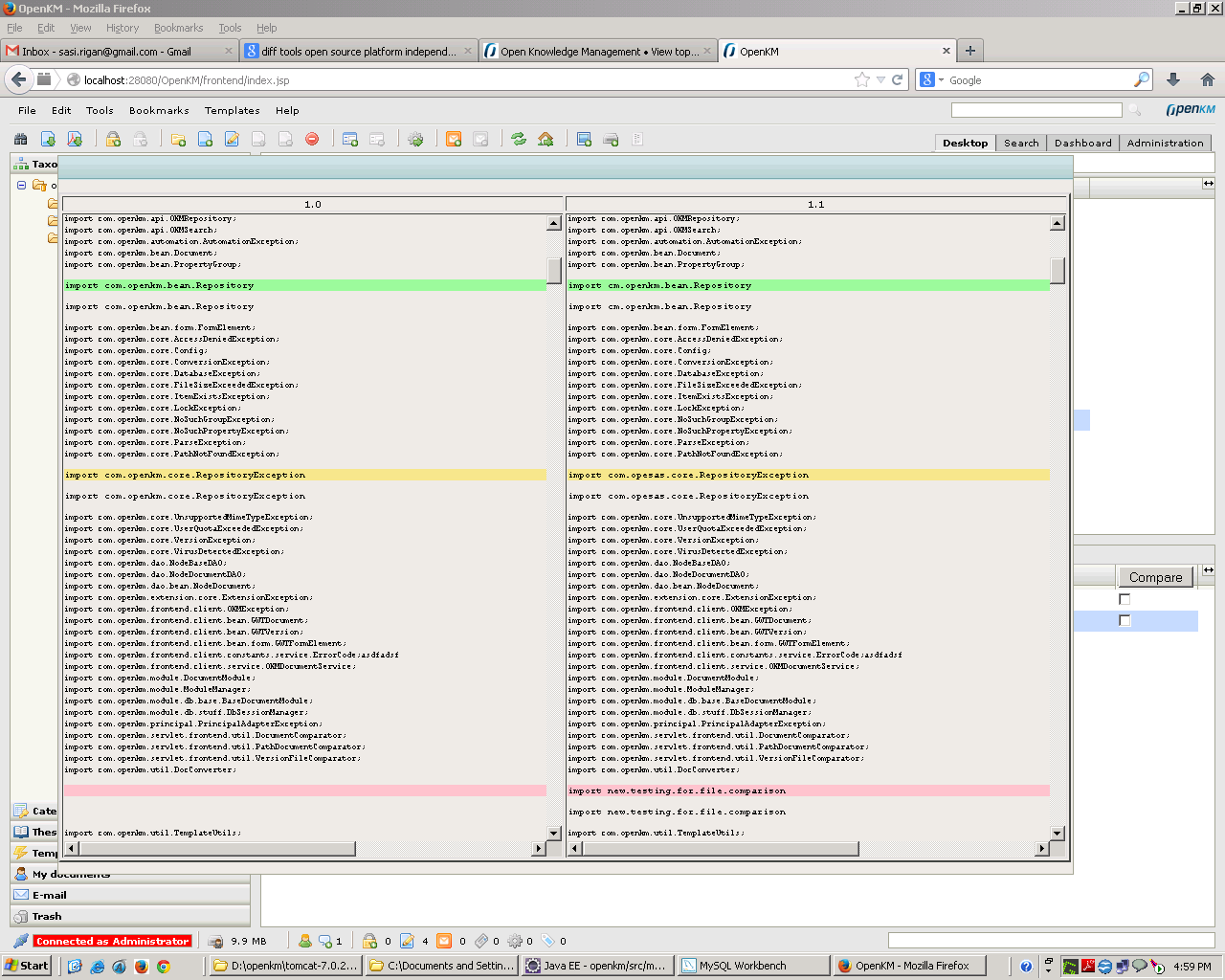The height and width of the screenshot is (980, 1225).
Task: Click the Download as PDF toolbar icon
Action: click(x=75, y=140)
